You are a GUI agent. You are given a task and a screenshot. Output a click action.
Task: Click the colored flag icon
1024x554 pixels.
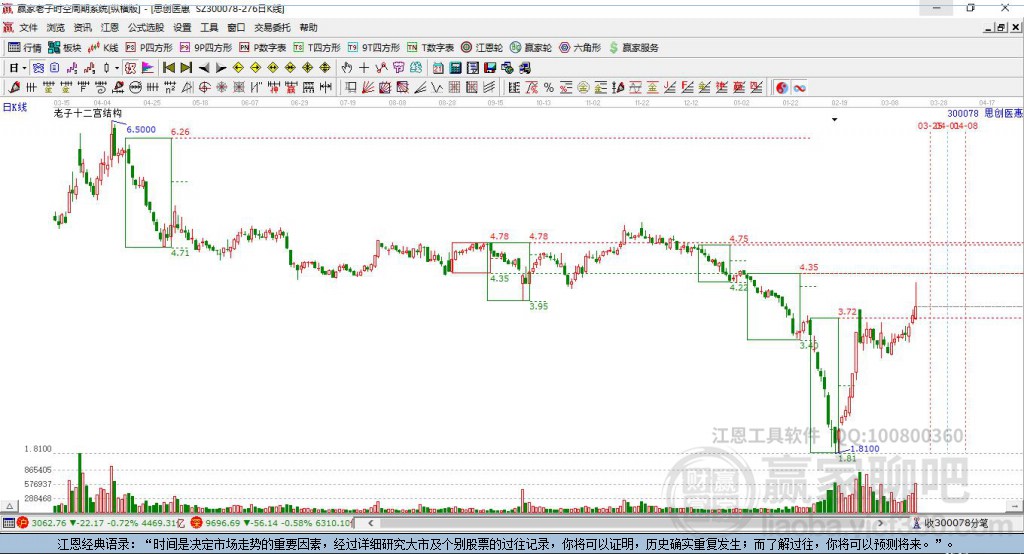(x=148, y=68)
